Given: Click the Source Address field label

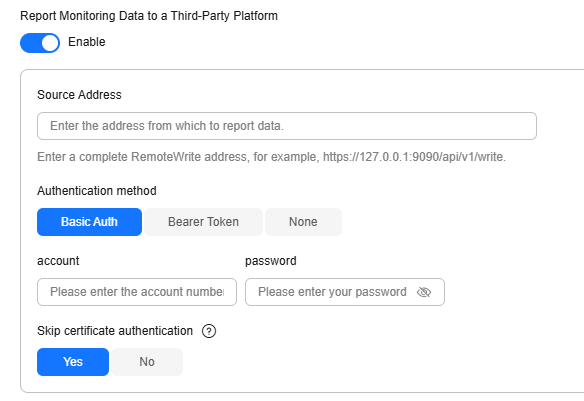Looking at the screenshot, I should click(x=79, y=95).
